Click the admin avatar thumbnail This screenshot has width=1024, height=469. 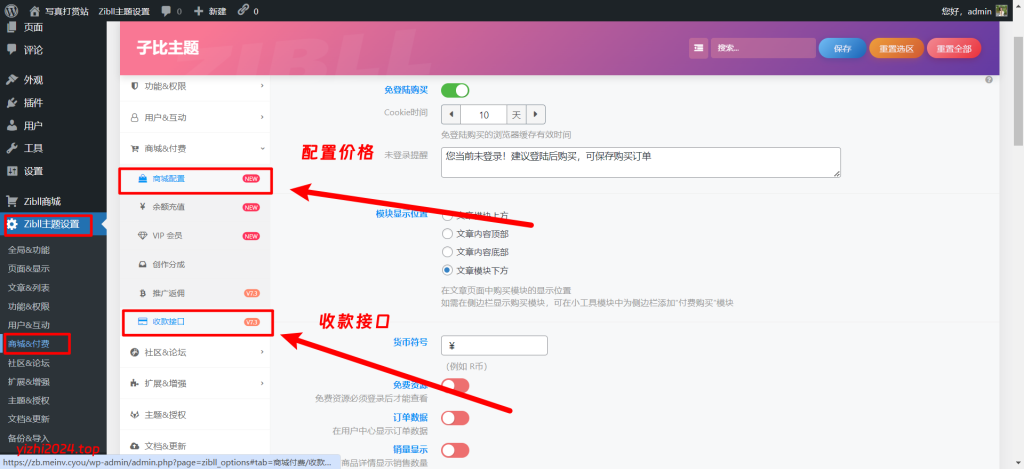click(1001, 11)
